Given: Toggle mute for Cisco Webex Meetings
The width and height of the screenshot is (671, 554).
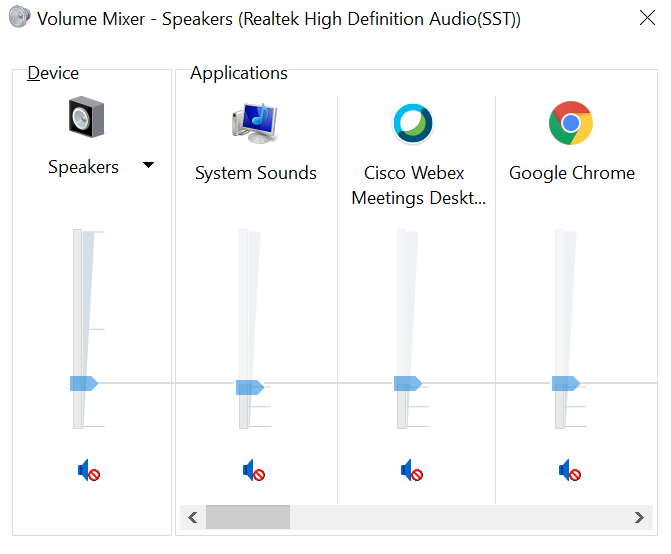Looking at the screenshot, I should tap(412, 470).
